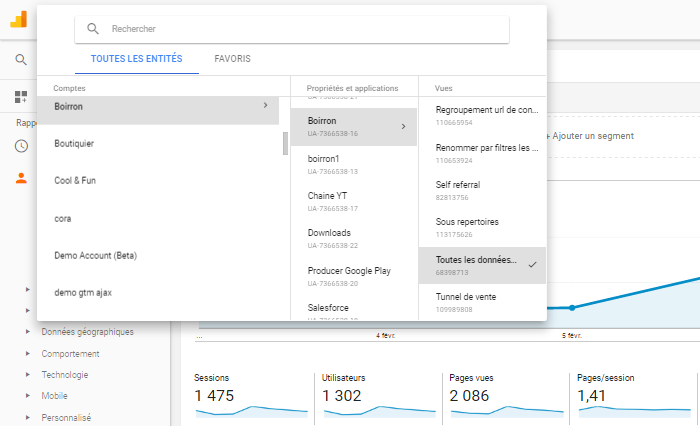Expand the Boirron account chevron arrow
This screenshot has width=700, height=426.
click(265, 105)
